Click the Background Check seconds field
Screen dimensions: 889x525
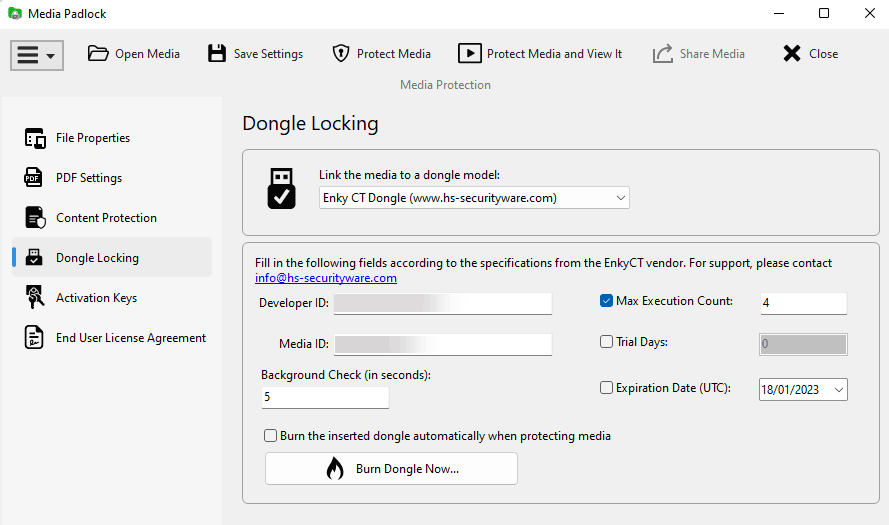pyautogui.click(x=325, y=397)
